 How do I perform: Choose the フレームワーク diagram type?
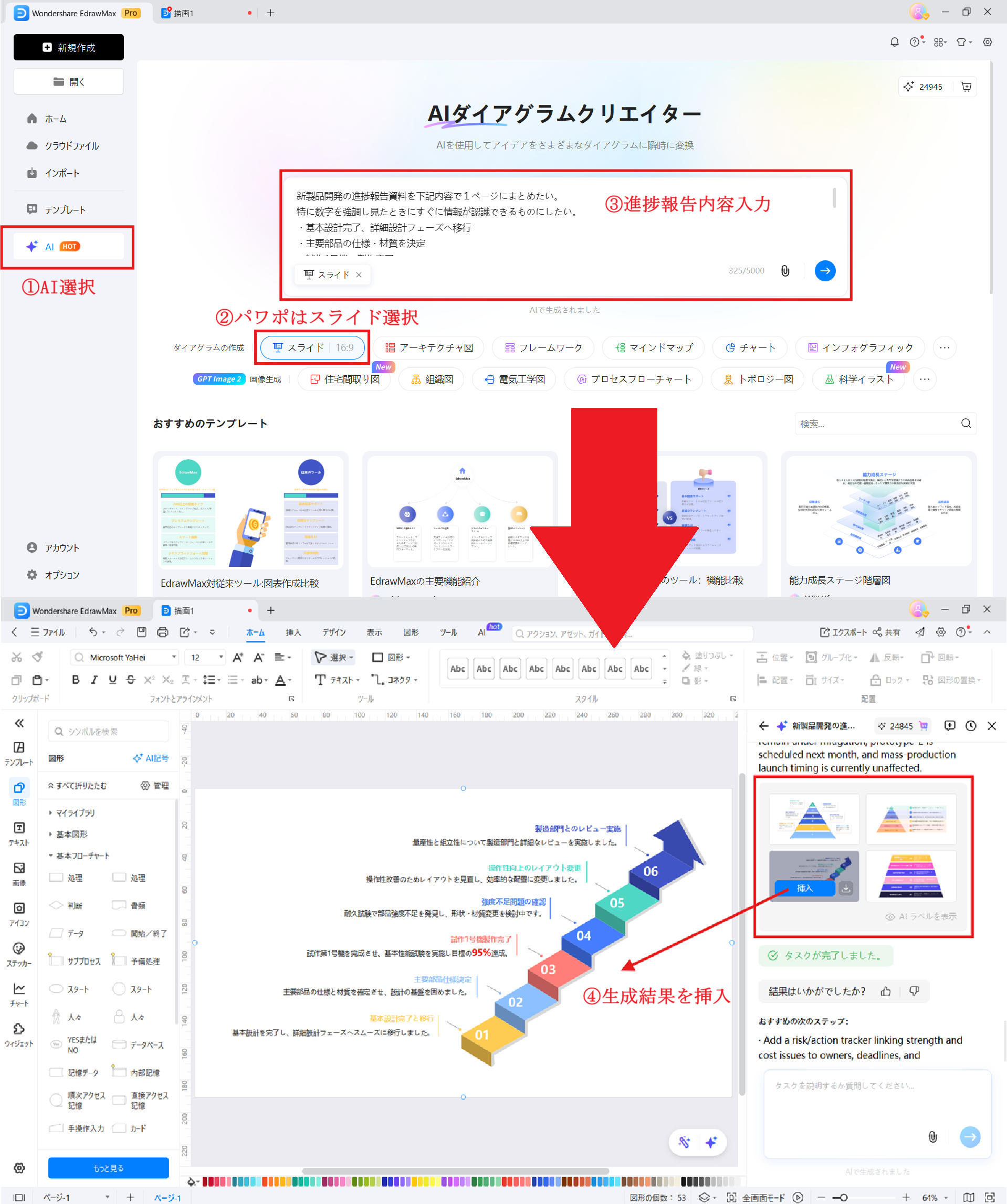(543, 347)
